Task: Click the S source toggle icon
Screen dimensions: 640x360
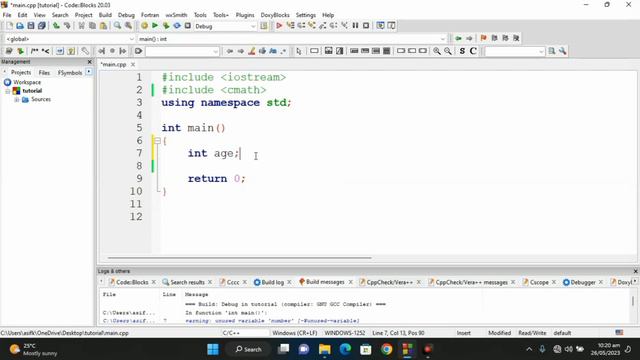Action: click(x=462, y=51)
